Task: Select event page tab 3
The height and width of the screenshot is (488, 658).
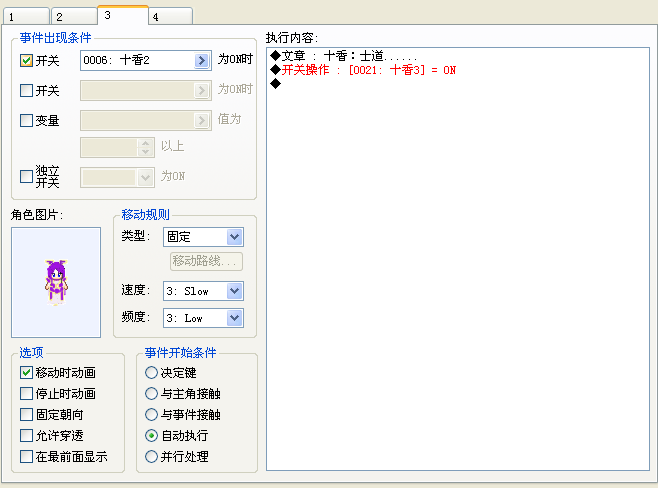Action: click(123, 15)
